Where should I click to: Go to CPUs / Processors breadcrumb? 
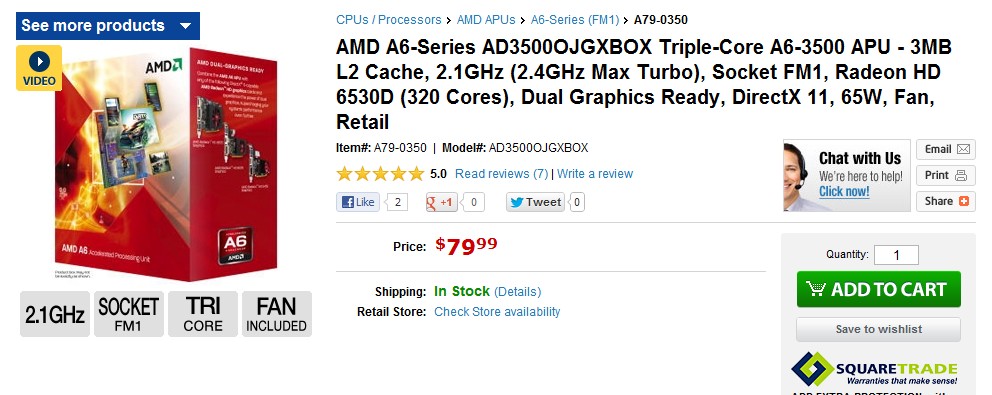388,20
